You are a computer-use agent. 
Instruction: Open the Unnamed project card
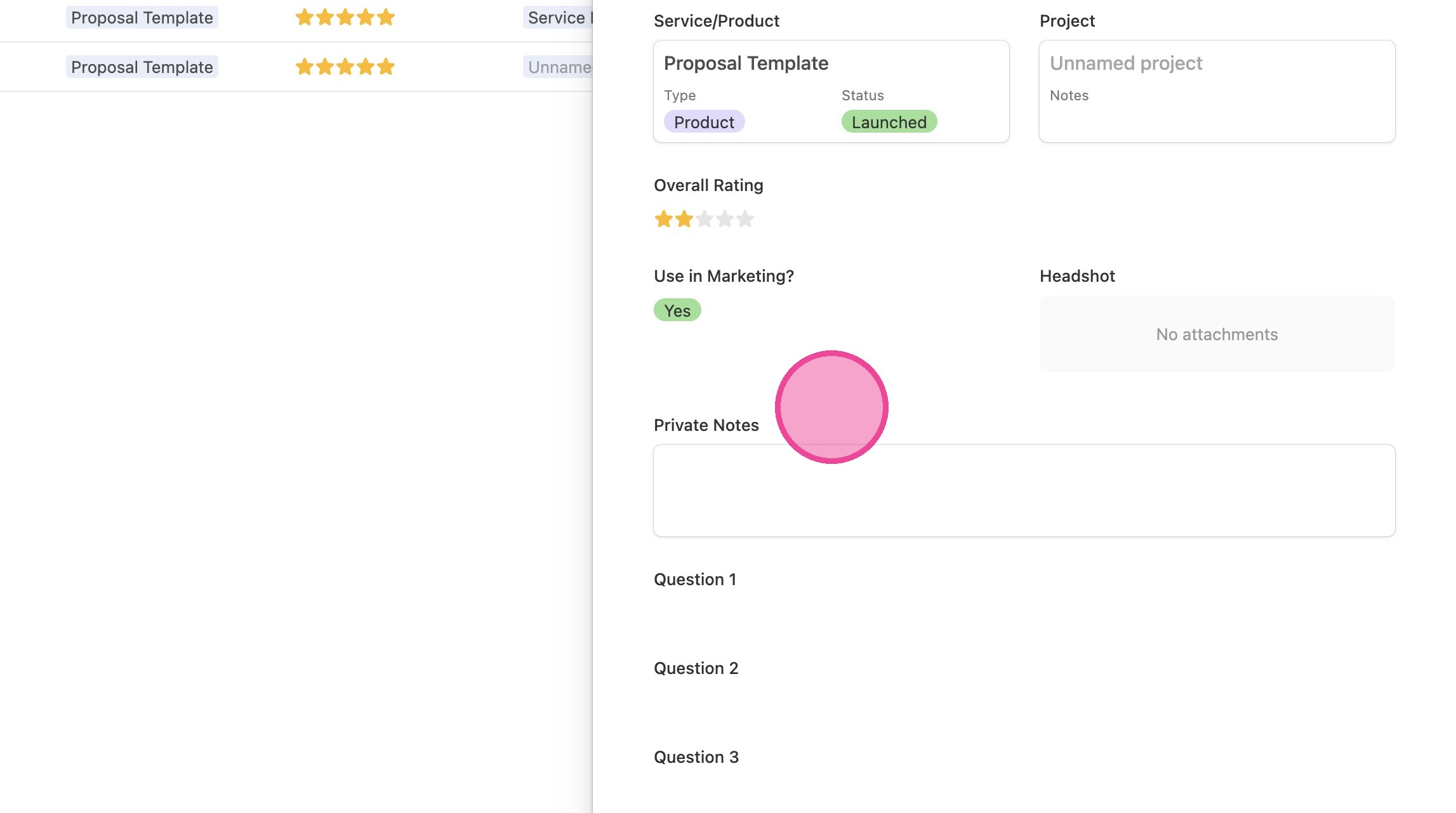click(x=1217, y=91)
